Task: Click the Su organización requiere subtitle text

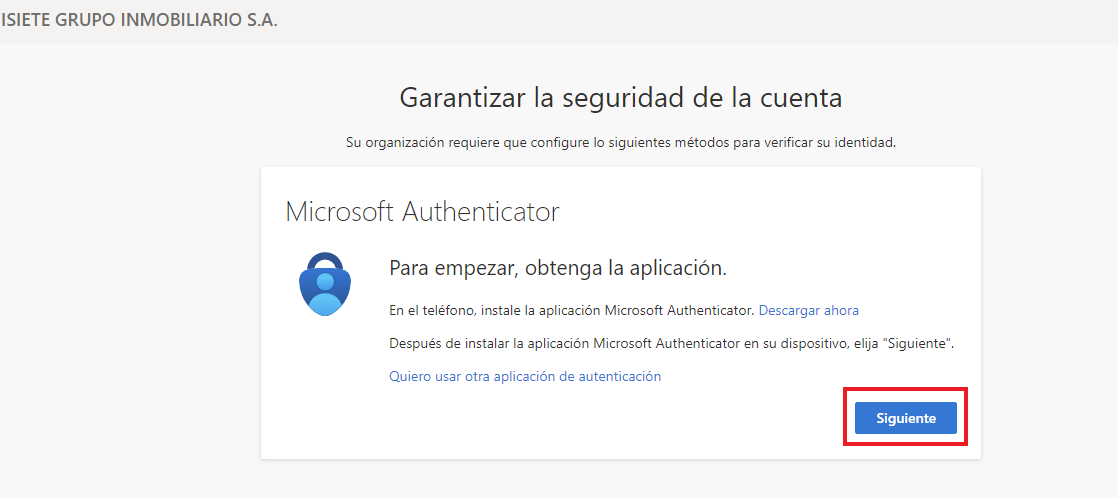Action: tap(621, 142)
